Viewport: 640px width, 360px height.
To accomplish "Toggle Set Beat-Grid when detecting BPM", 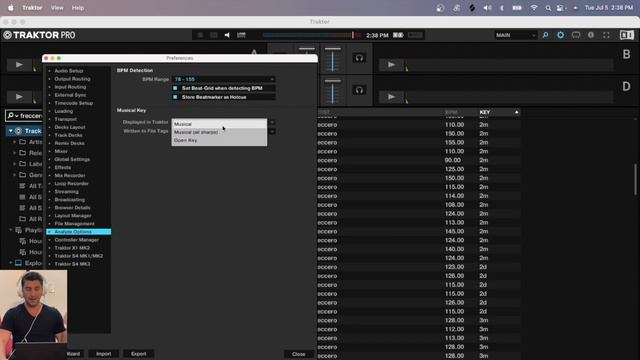I will click(x=175, y=88).
